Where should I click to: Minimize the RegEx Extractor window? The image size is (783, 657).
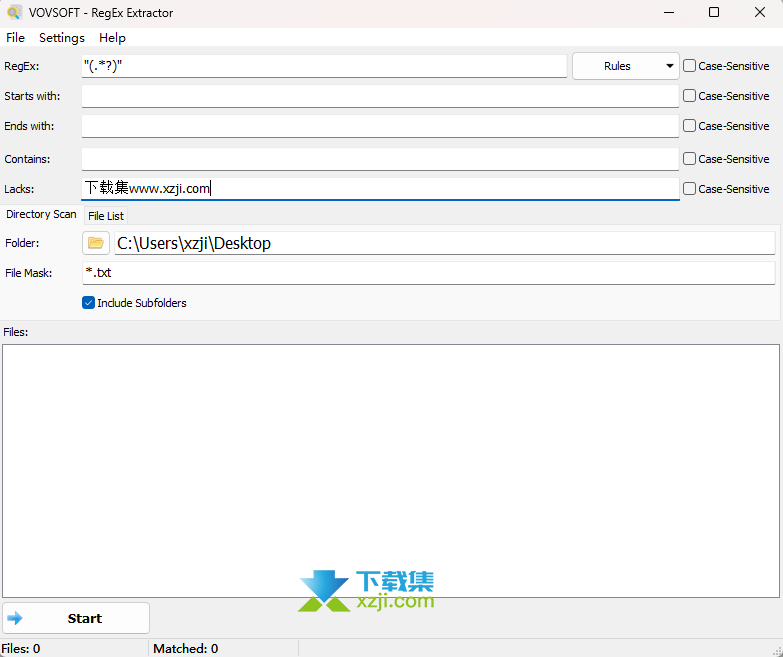click(669, 12)
